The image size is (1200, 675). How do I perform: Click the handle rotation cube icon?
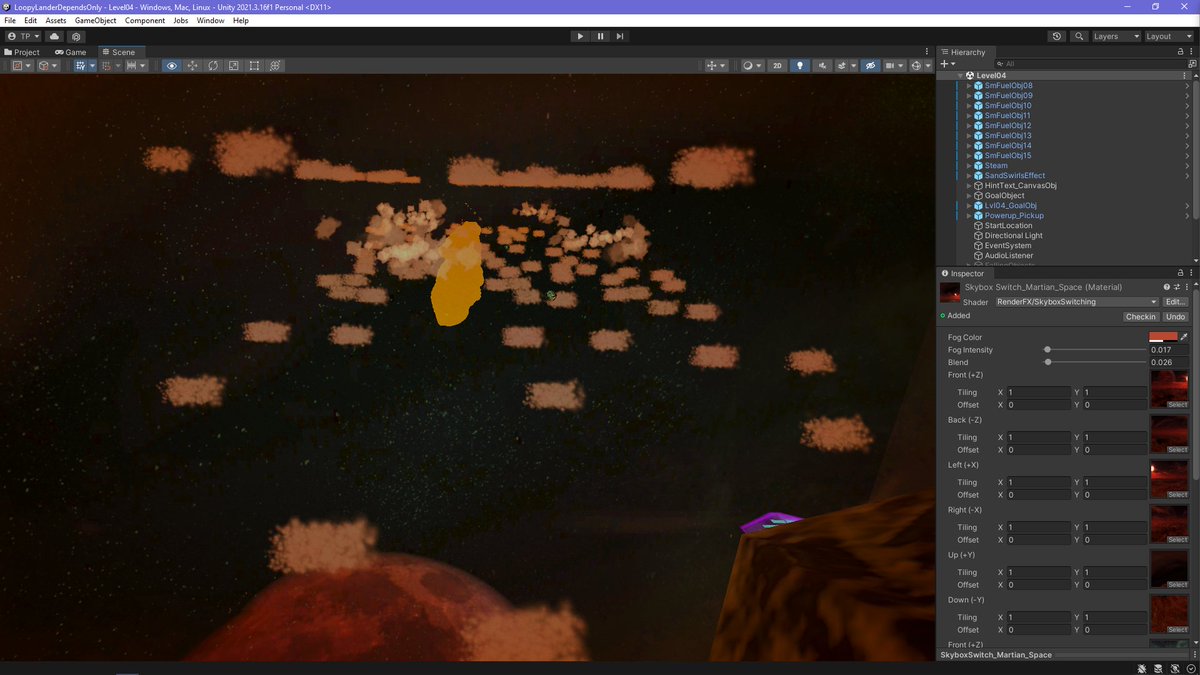(45, 66)
